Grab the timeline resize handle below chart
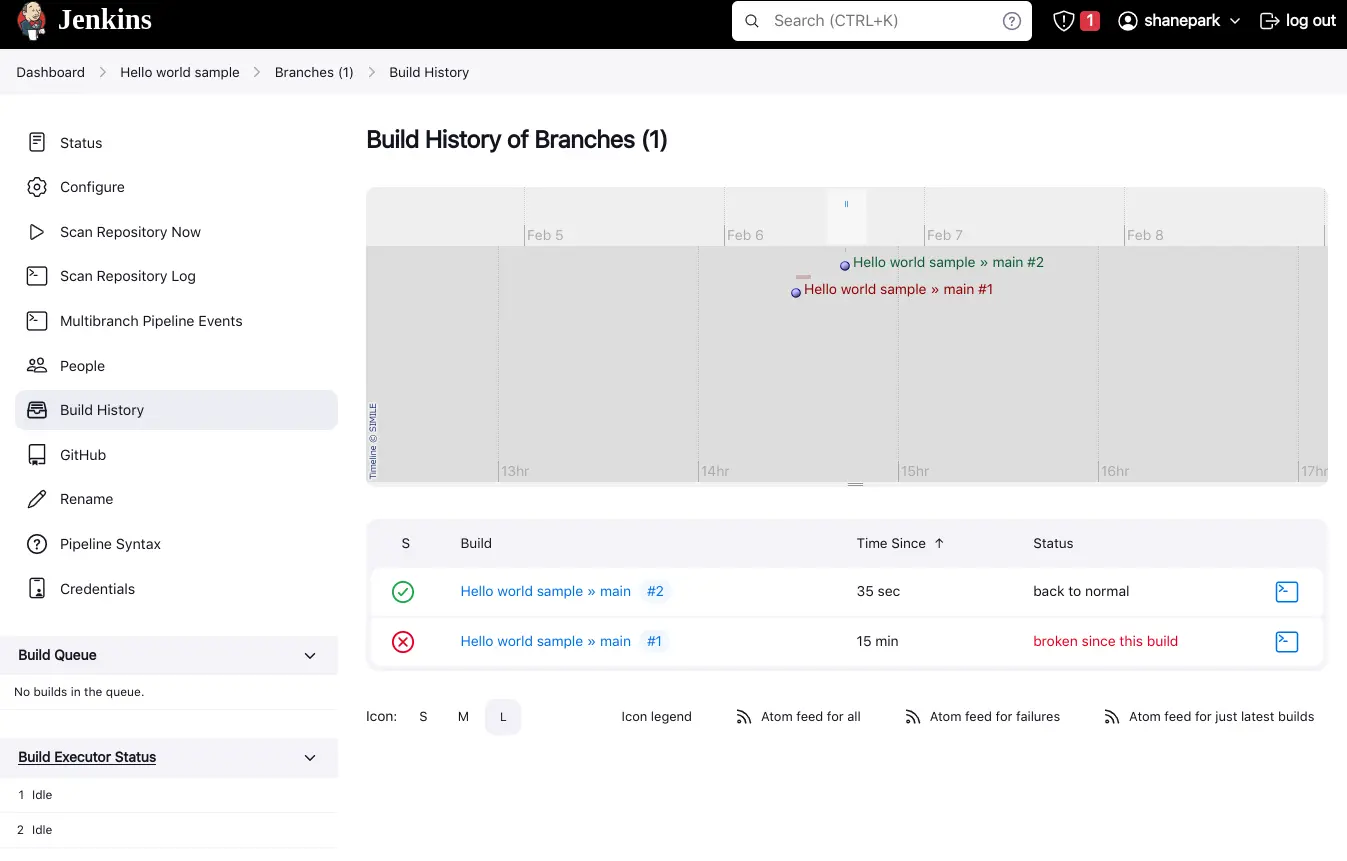Viewport: 1347px width, 861px height. 855,484
